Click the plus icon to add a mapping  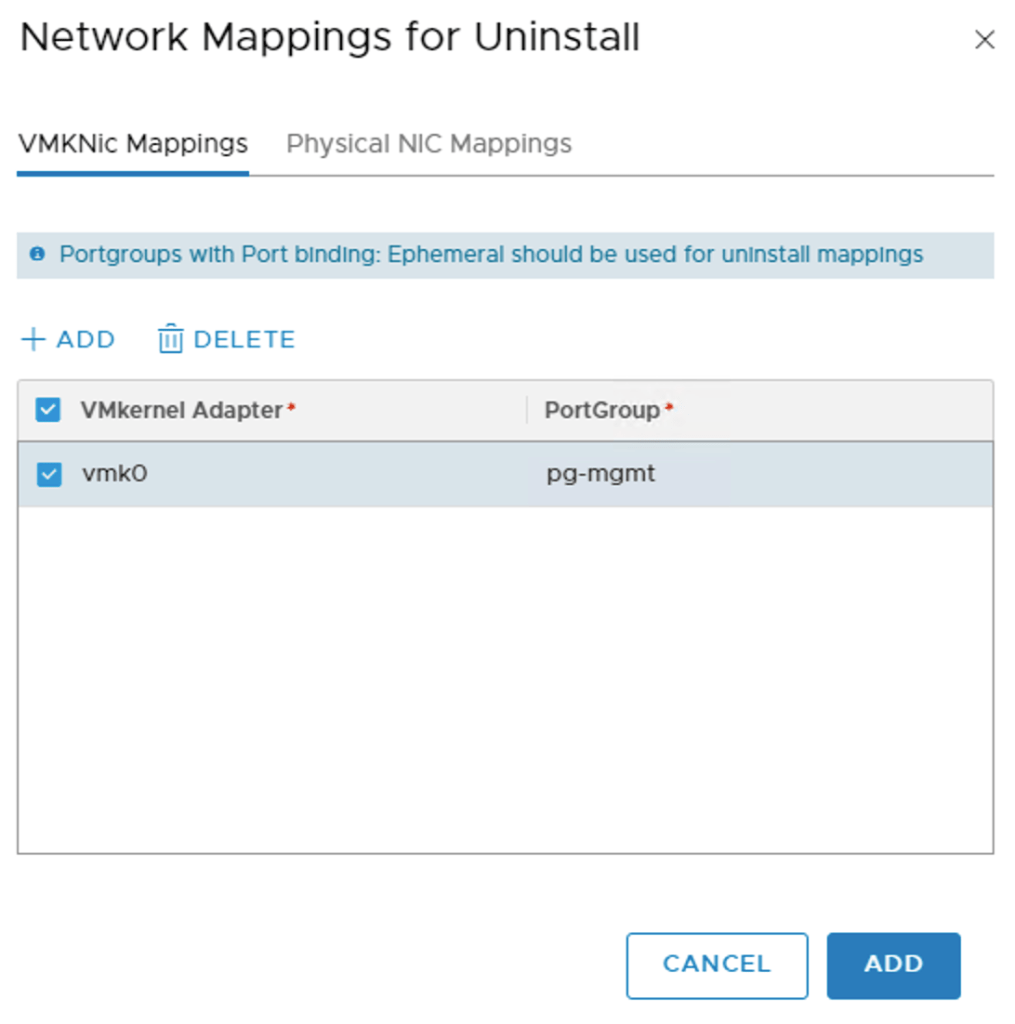[33, 340]
